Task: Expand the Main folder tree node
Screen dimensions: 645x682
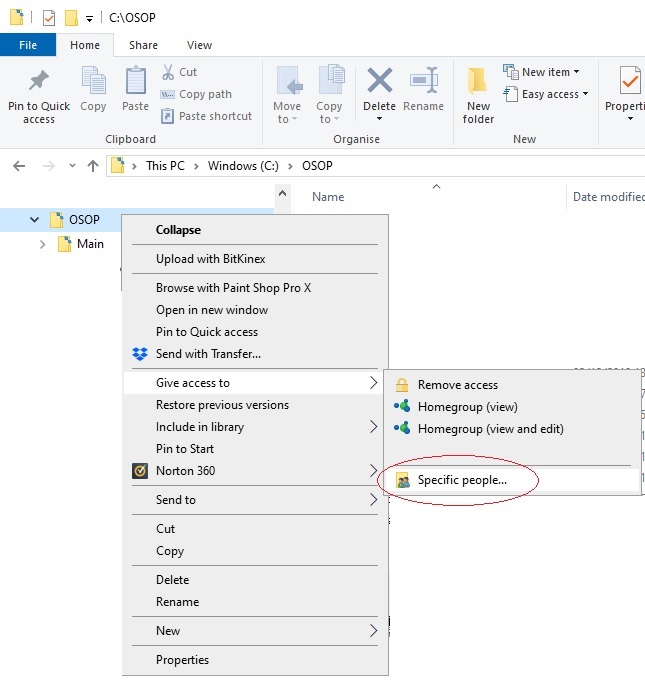Action: tap(42, 244)
